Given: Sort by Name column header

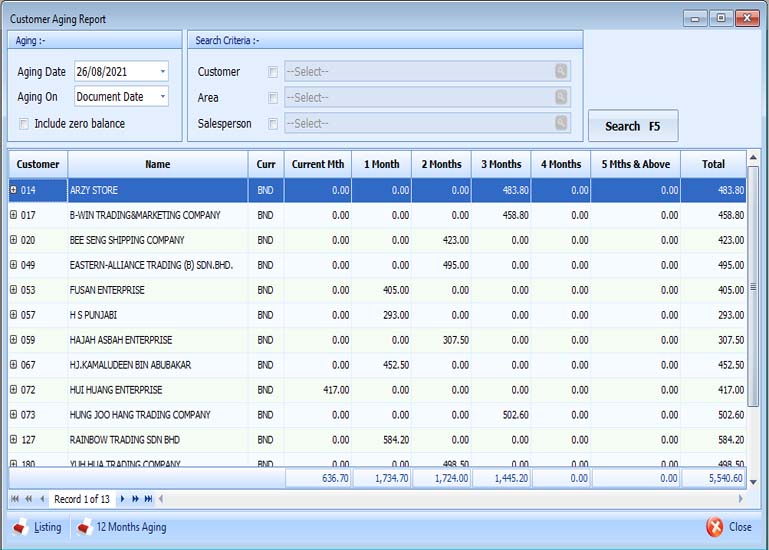Looking at the screenshot, I should coord(158,164).
